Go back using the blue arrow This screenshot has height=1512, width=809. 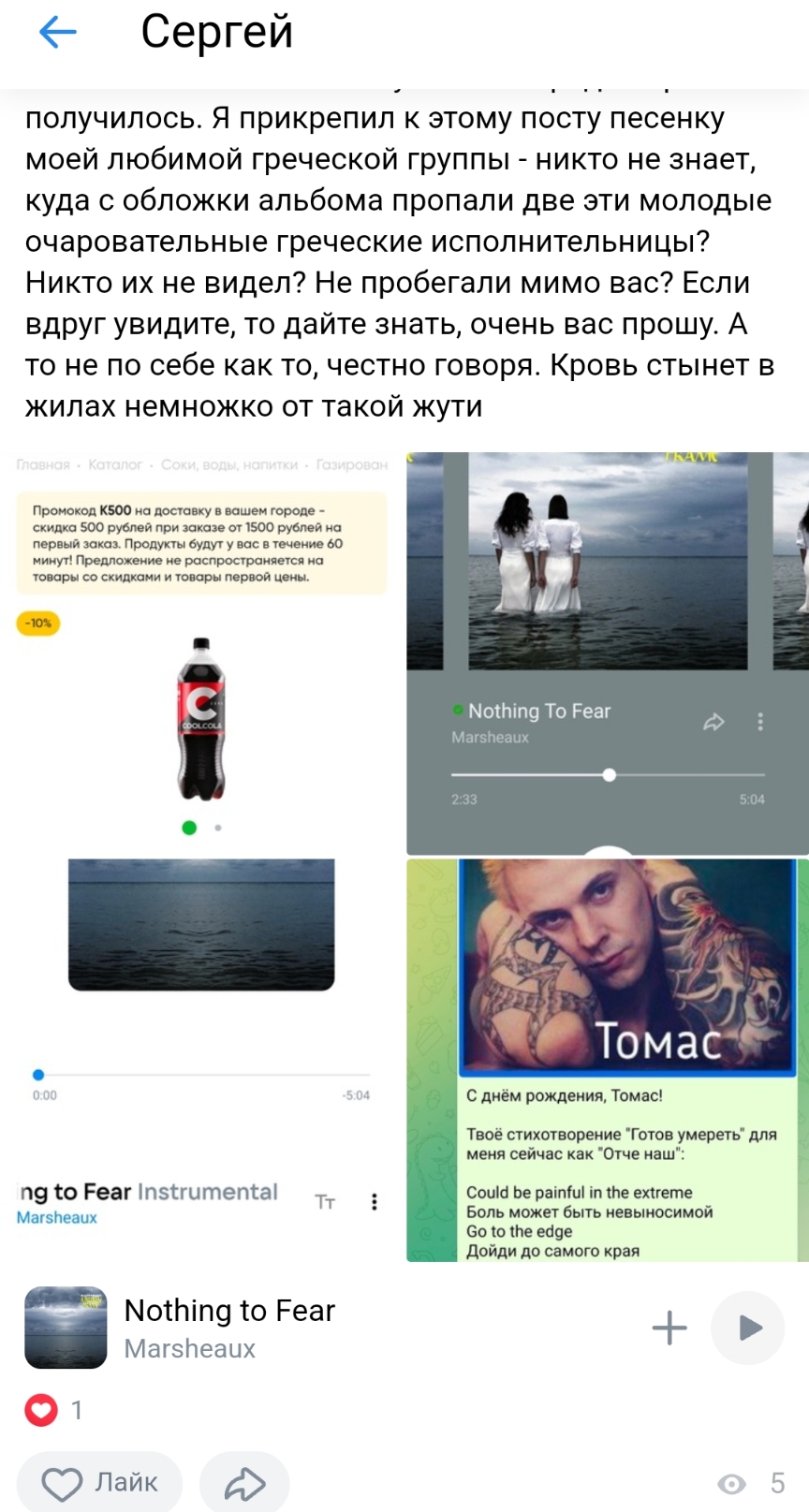click(x=57, y=33)
